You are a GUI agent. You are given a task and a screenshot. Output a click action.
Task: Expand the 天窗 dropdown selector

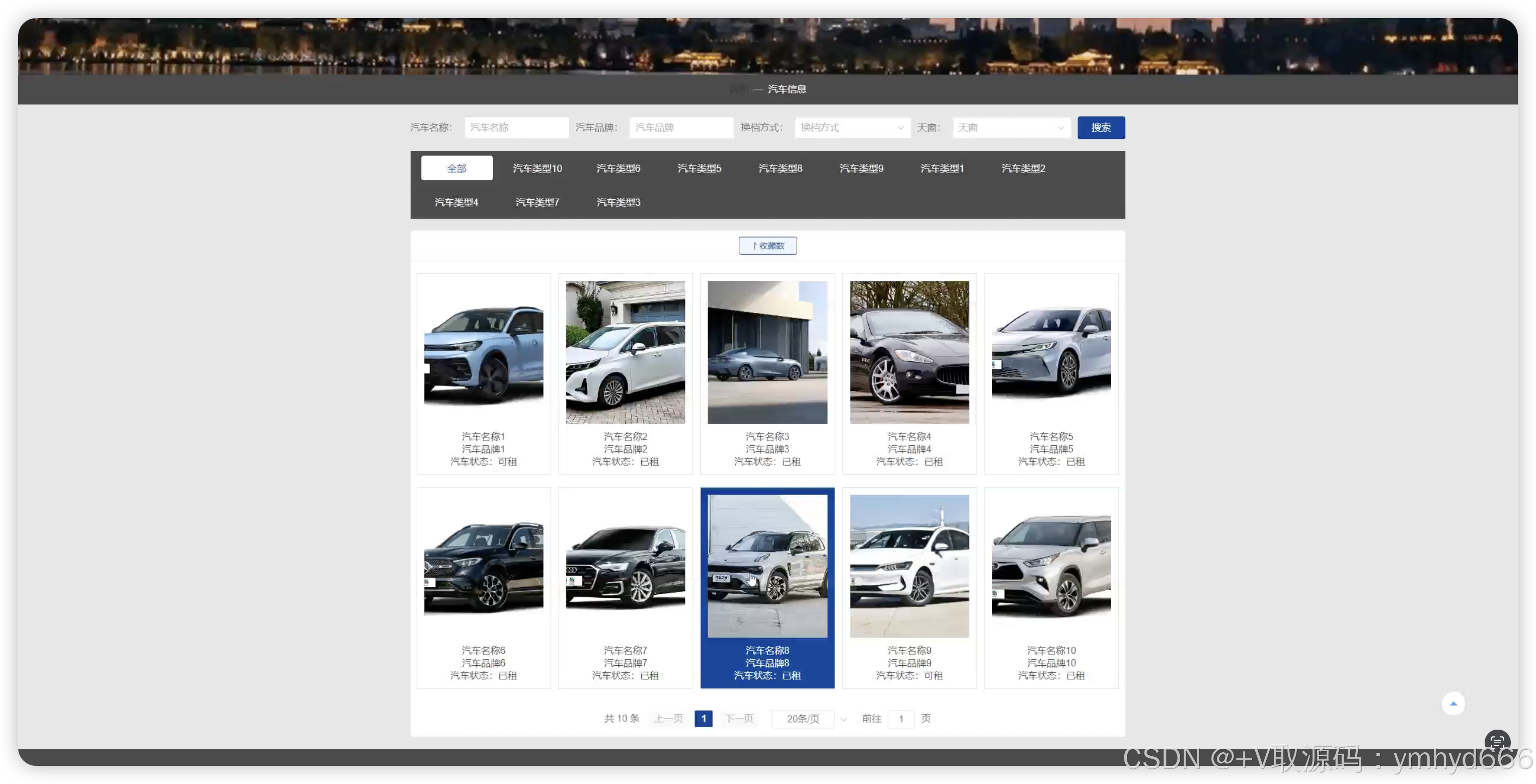1011,128
